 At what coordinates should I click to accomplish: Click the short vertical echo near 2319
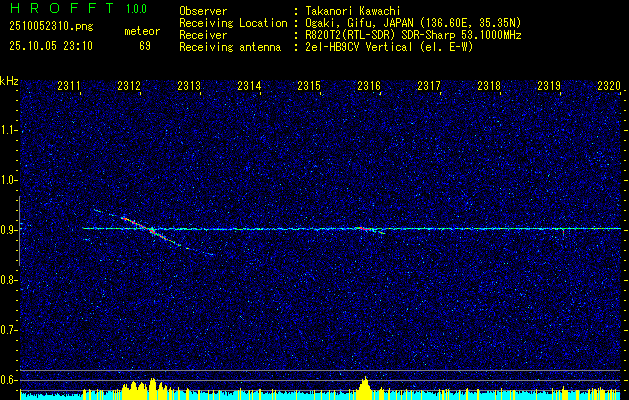[563, 234]
